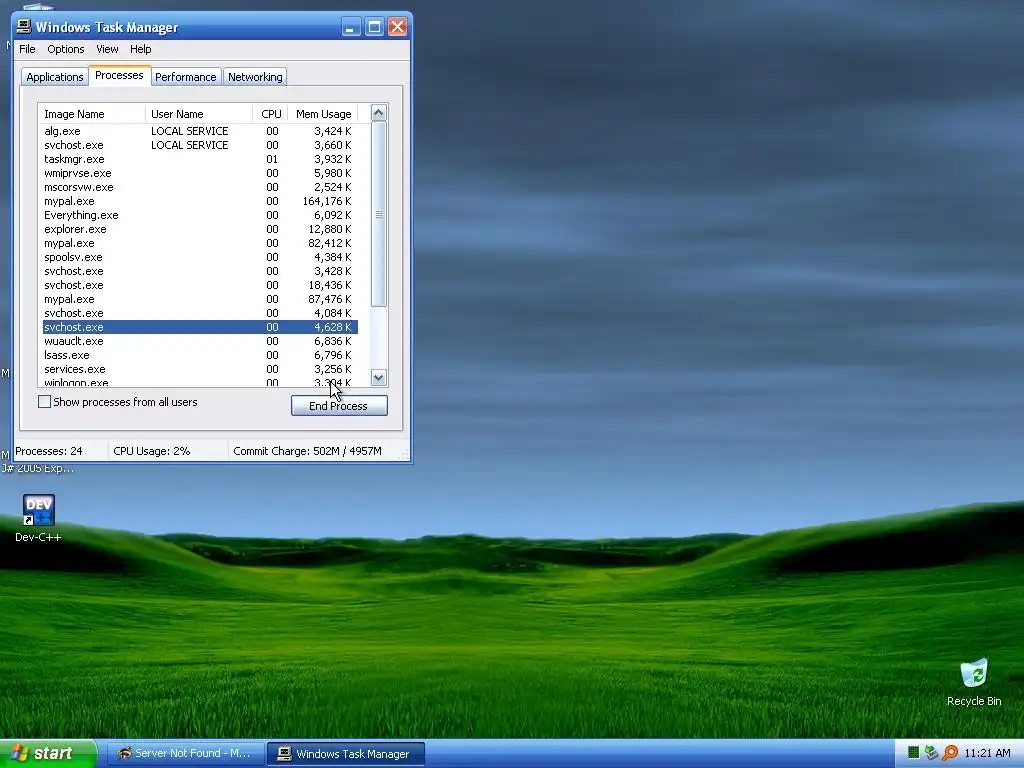Image resolution: width=1024 pixels, height=768 pixels.
Task: Switch to the Performance tab
Action: 185,76
